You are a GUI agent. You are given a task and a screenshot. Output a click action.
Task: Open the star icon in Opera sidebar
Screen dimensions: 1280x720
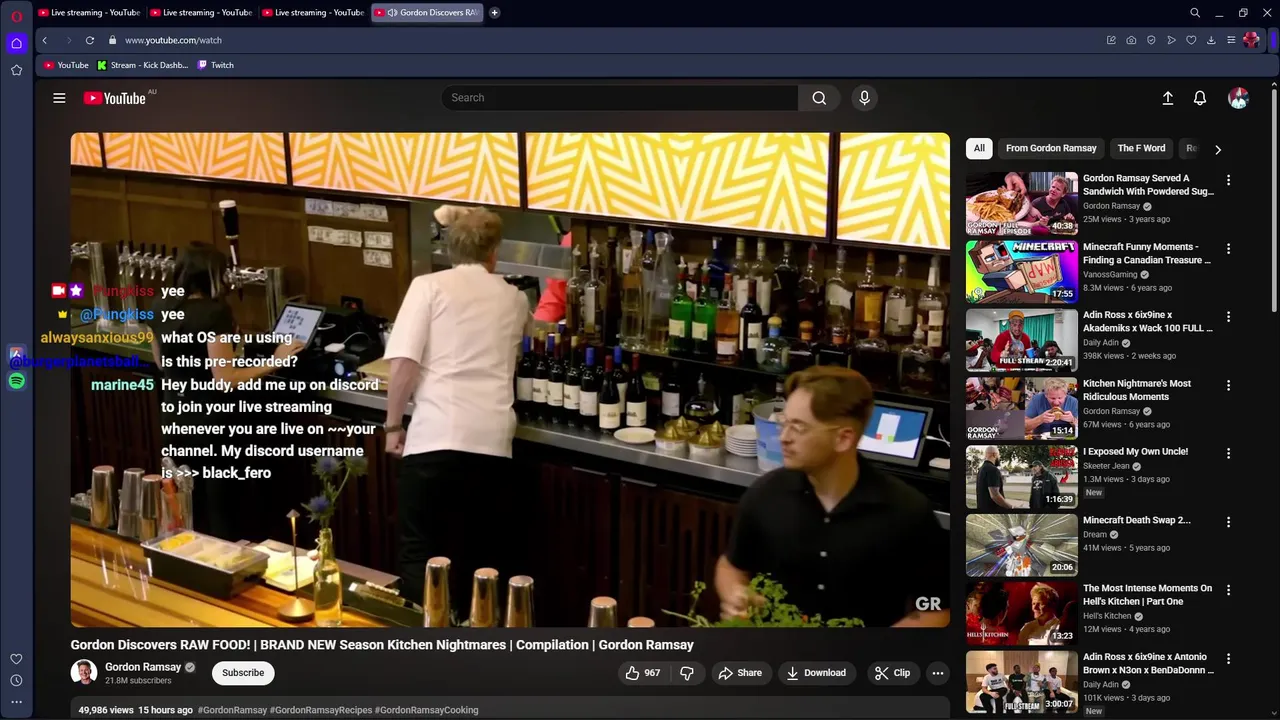16,70
